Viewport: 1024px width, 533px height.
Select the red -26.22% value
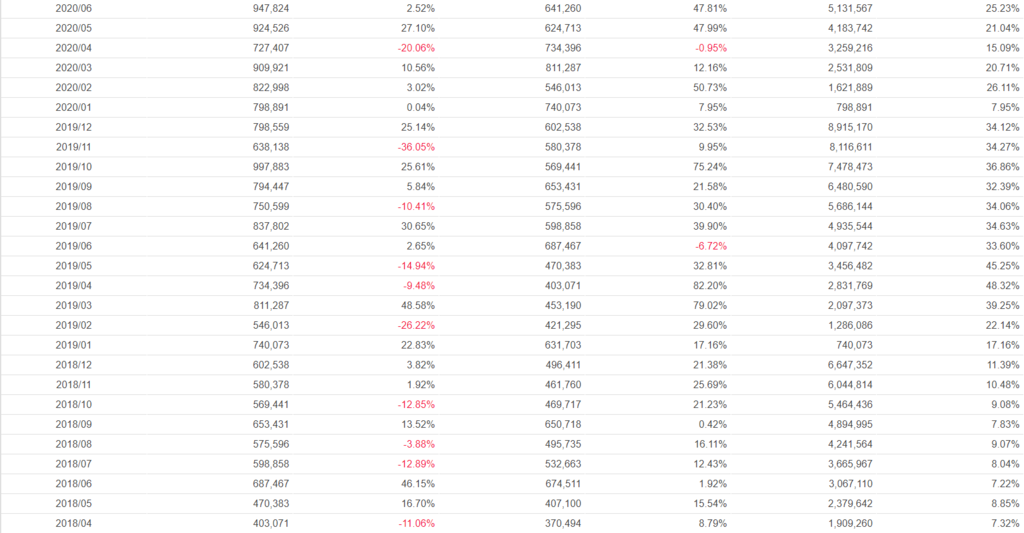(x=416, y=325)
